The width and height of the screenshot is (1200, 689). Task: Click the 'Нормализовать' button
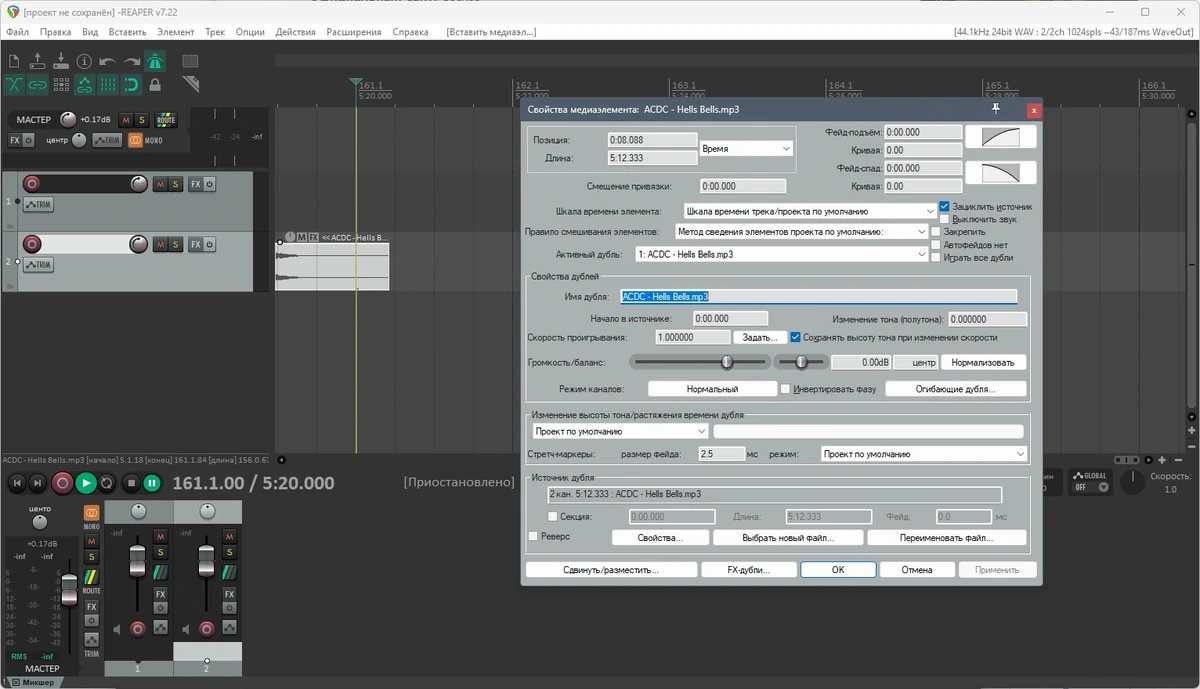[x=983, y=362]
